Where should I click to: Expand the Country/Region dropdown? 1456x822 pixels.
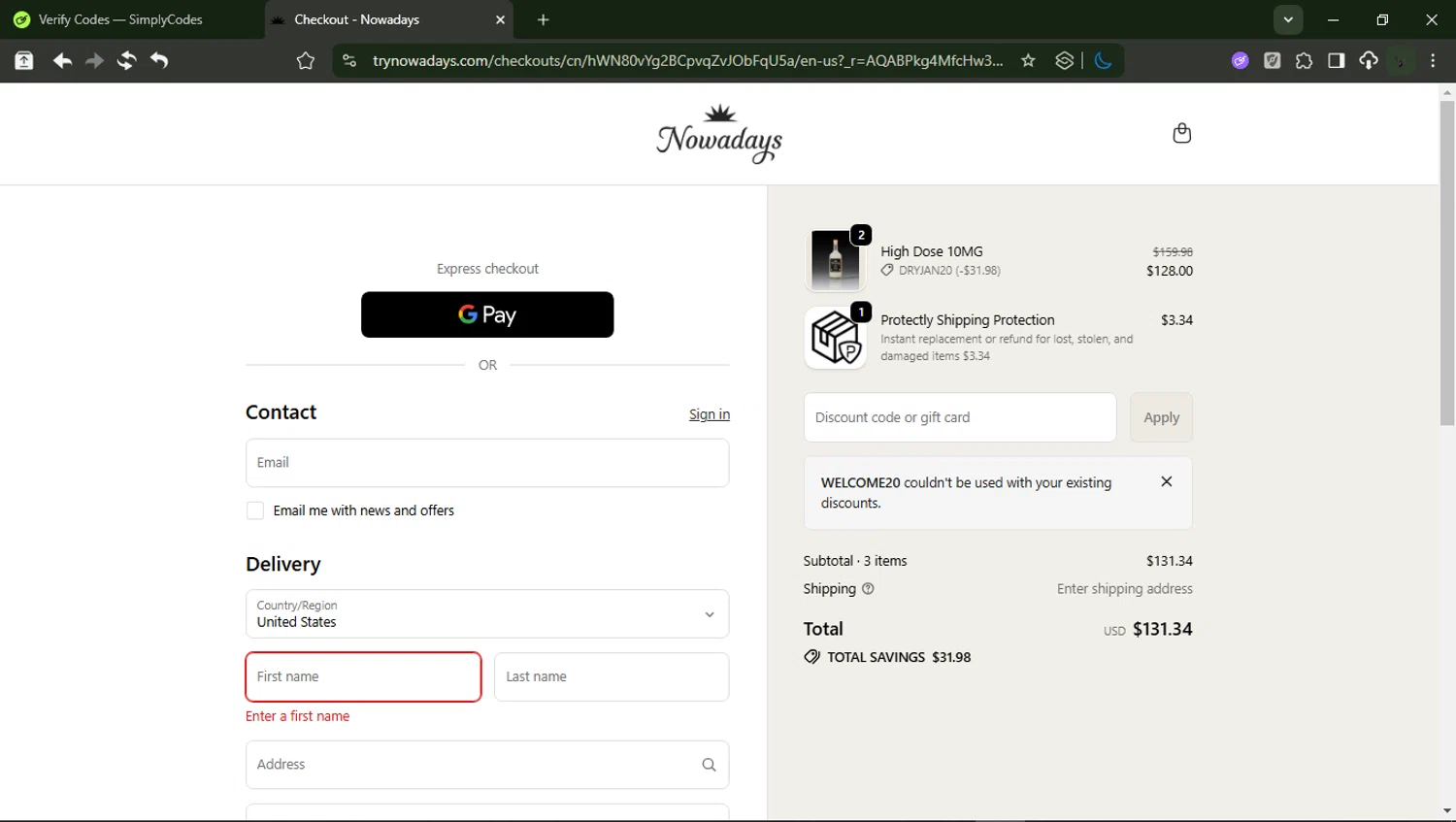(487, 613)
